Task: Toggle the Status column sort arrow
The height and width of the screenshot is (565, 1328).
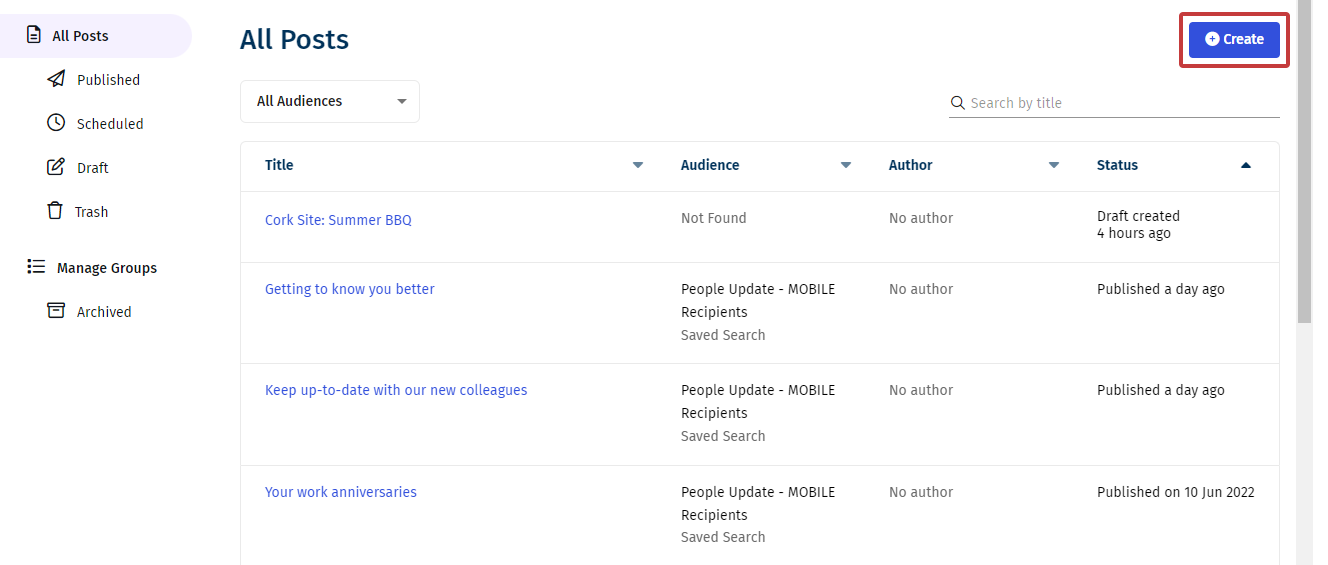Action: click(x=1246, y=165)
